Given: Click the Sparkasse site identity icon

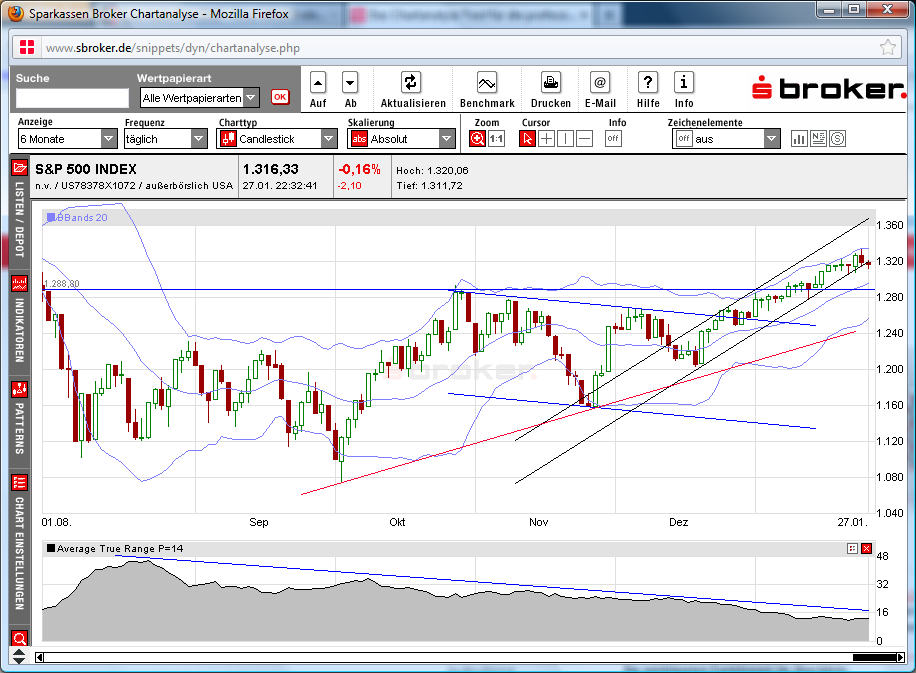Looking at the screenshot, I should tap(27, 47).
